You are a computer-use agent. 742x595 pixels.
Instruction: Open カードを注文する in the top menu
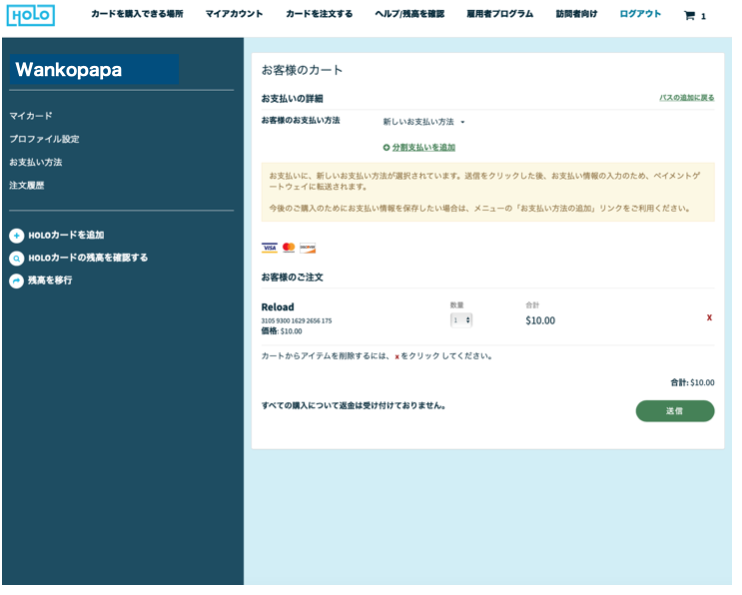click(x=319, y=14)
